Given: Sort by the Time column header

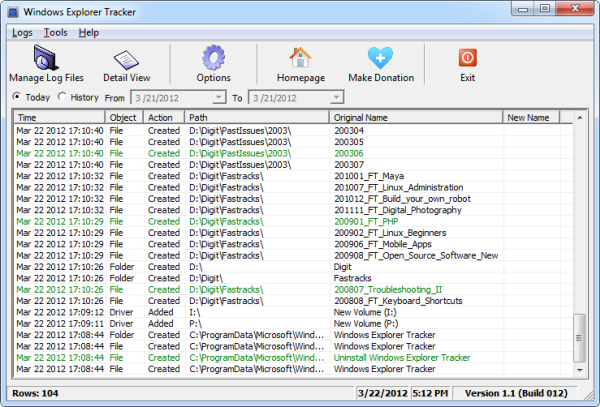Looking at the screenshot, I should click(x=58, y=118).
